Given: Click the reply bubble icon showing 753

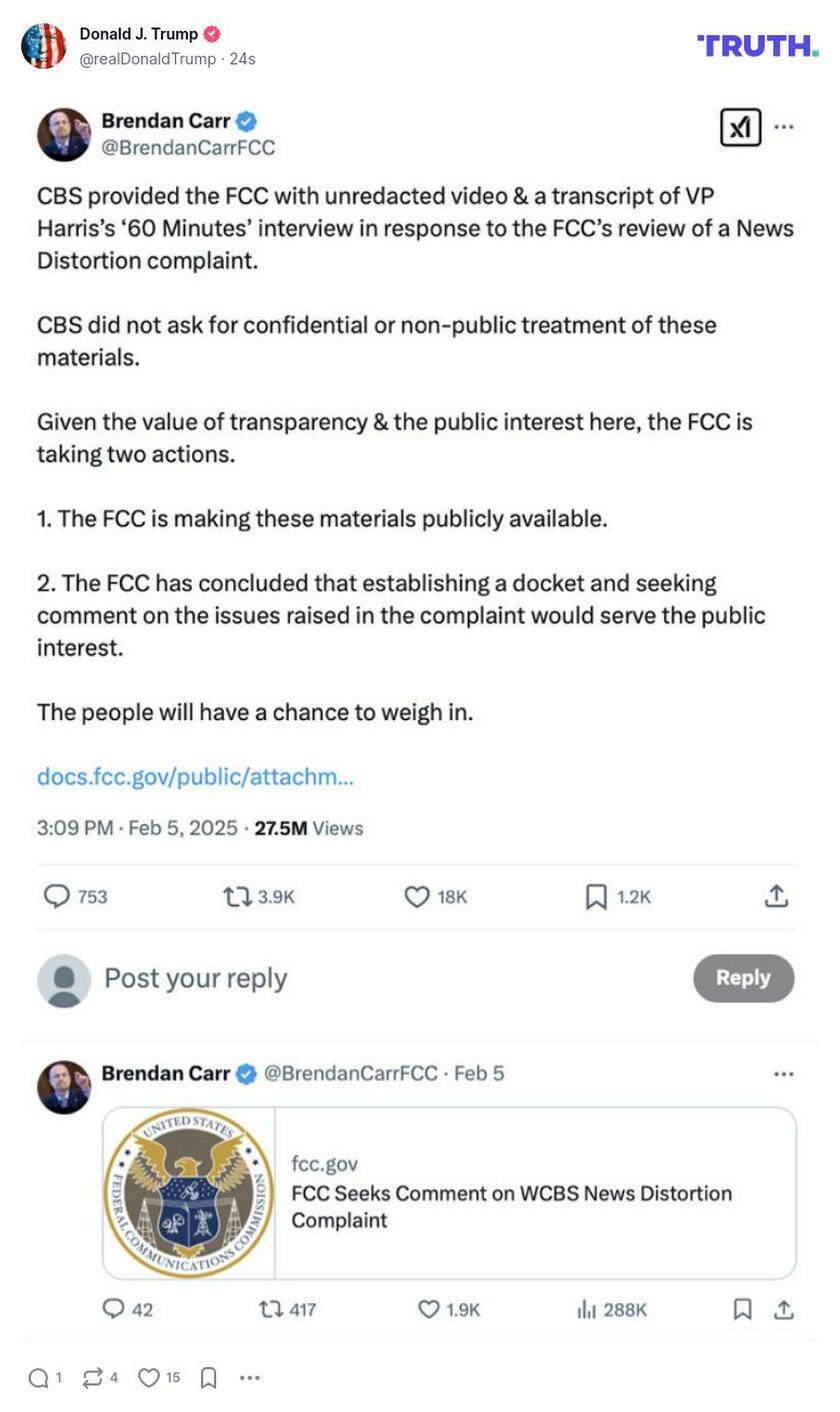Looking at the screenshot, I should 57,896.
